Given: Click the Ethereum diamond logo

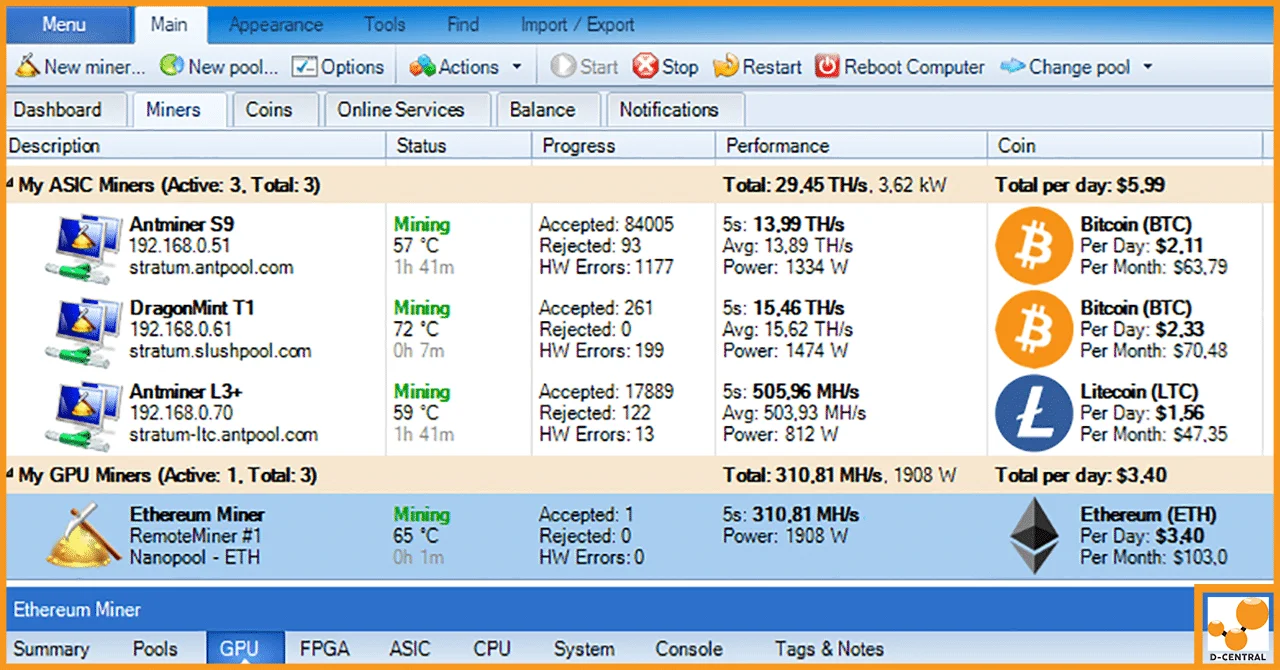Looking at the screenshot, I should pyautogui.click(x=1034, y=536).
